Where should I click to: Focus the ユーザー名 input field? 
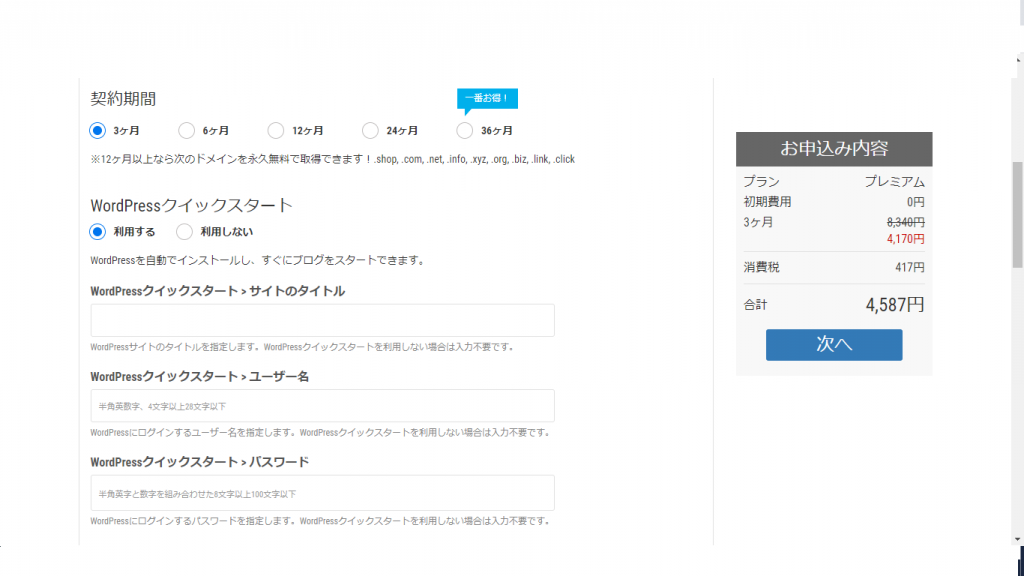click(323, 406)
